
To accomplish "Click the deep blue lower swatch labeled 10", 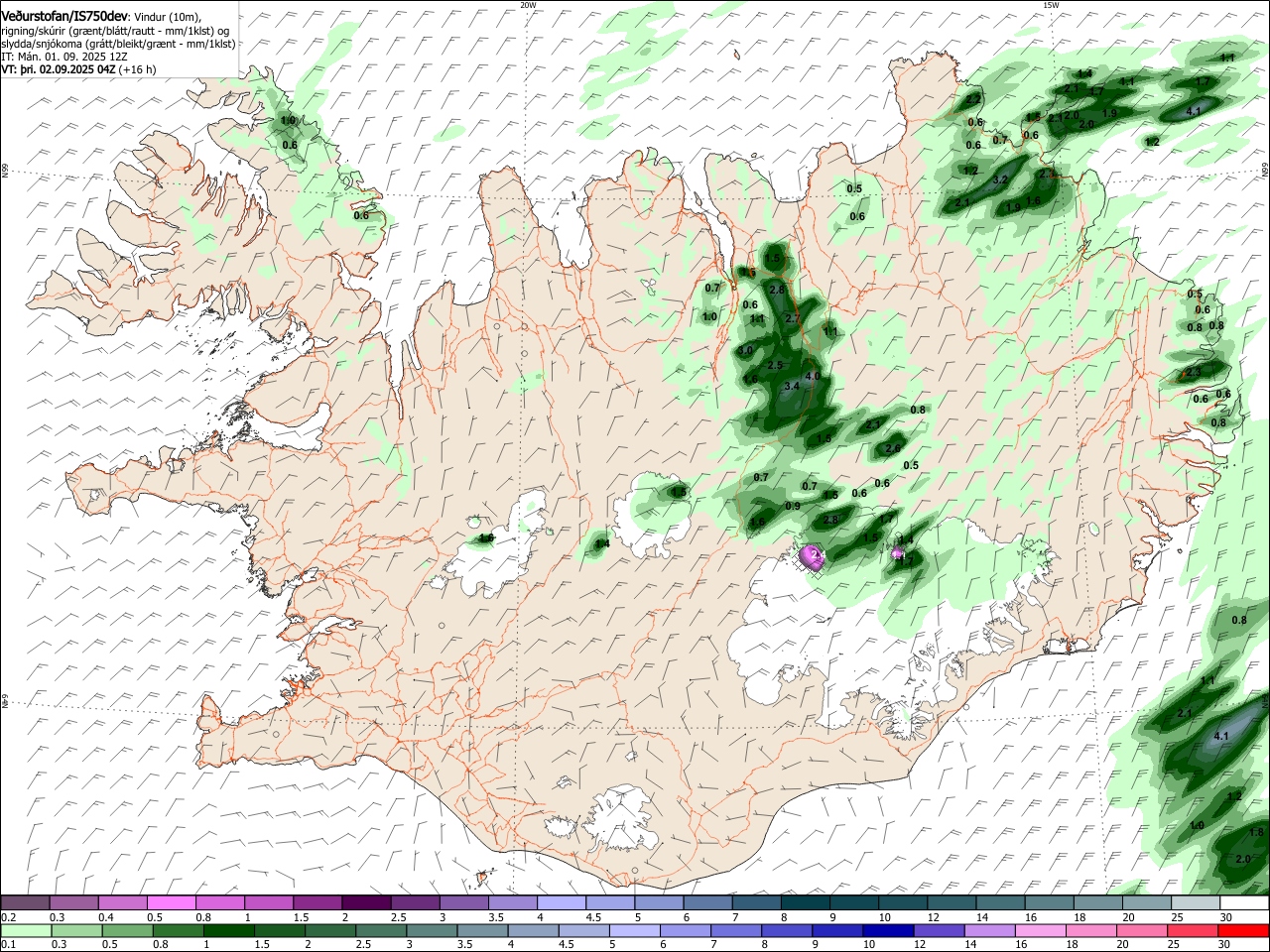I will (x=888, y=930).
